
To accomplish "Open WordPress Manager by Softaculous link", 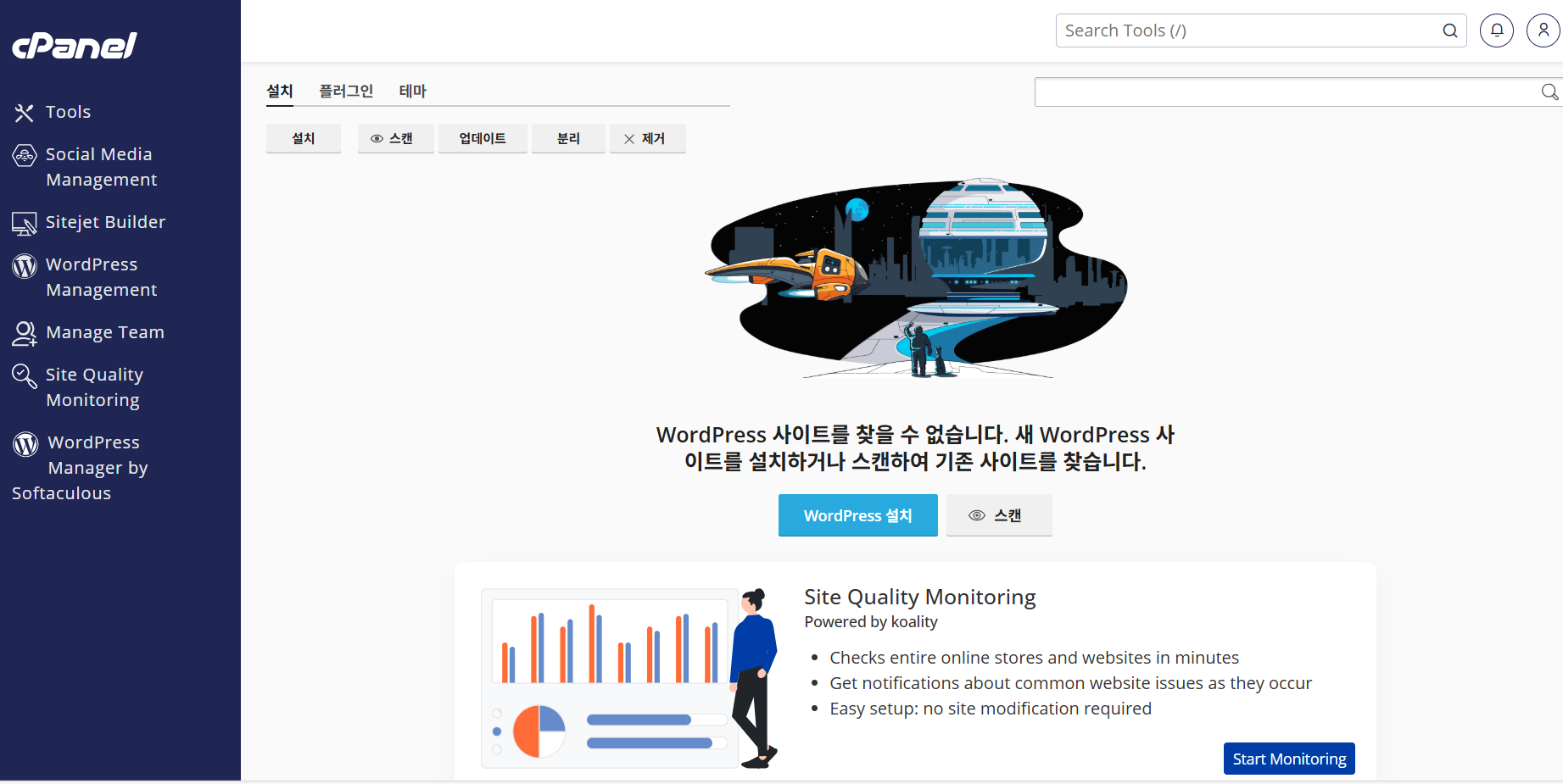I will (80, 468).
